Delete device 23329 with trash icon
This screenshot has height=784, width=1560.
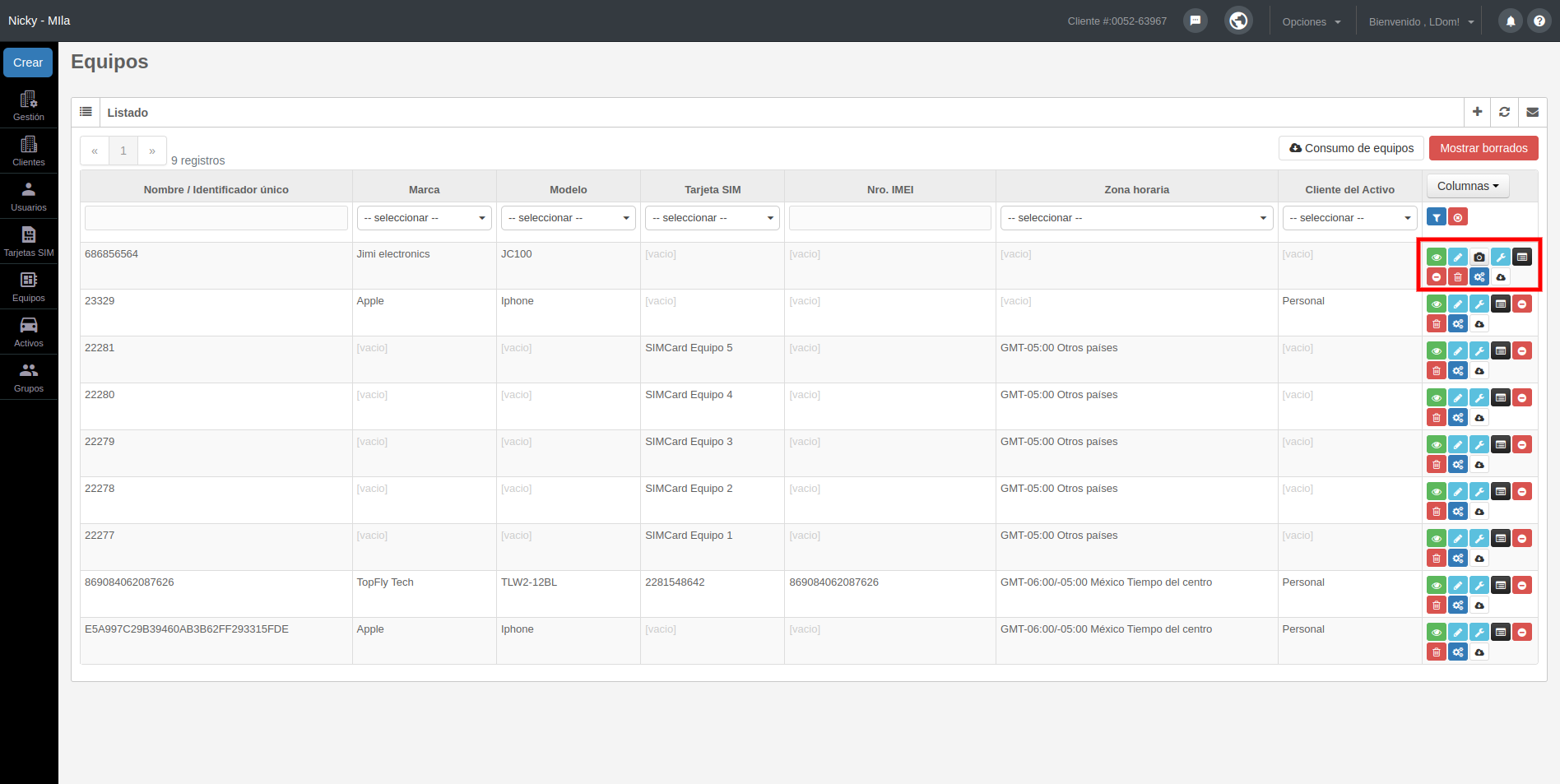(x=1437, y=323)
